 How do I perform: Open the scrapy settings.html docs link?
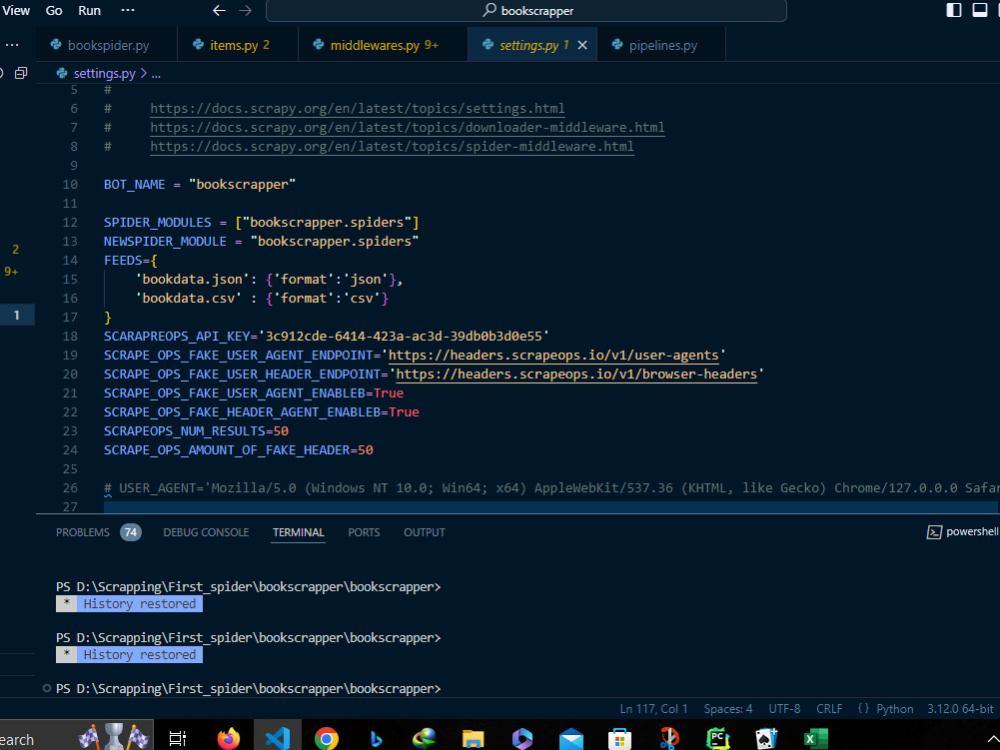[357, 108]
